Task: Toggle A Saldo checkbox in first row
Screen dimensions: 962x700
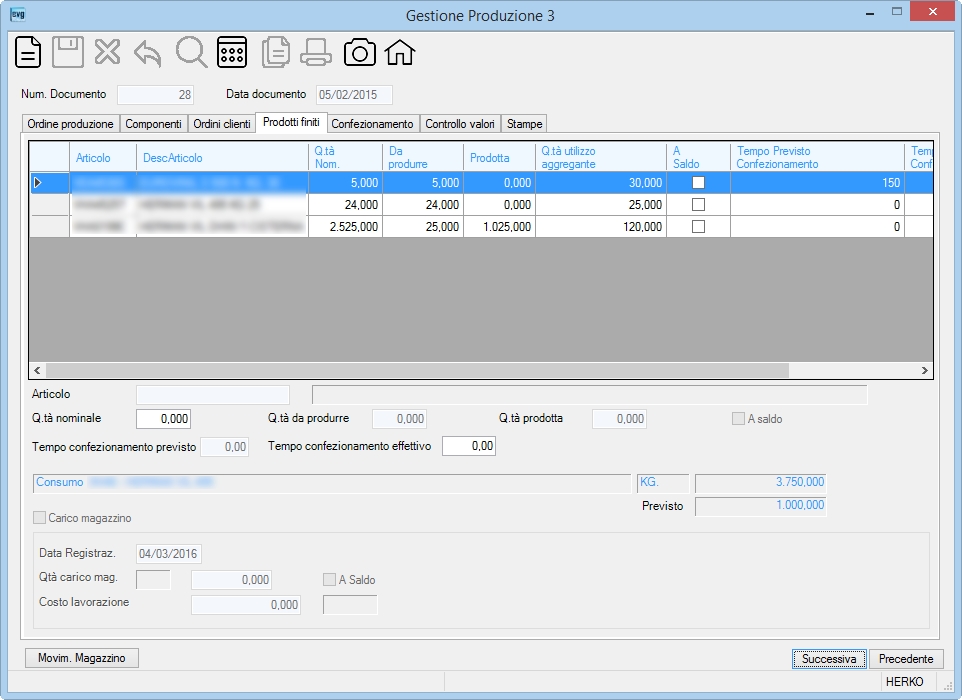Action: (698, 183)
